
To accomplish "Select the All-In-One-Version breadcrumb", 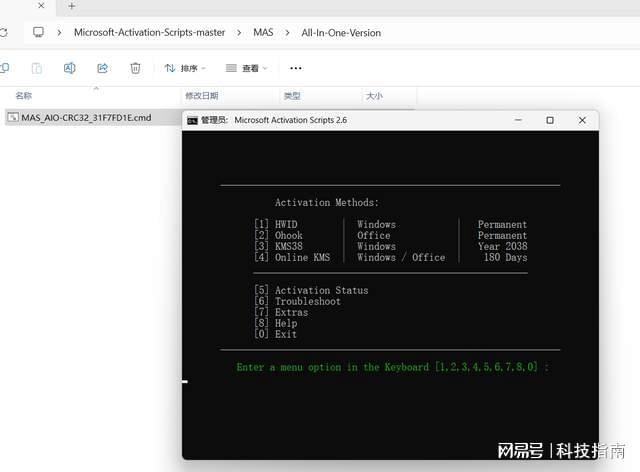I will pos(341,33).
